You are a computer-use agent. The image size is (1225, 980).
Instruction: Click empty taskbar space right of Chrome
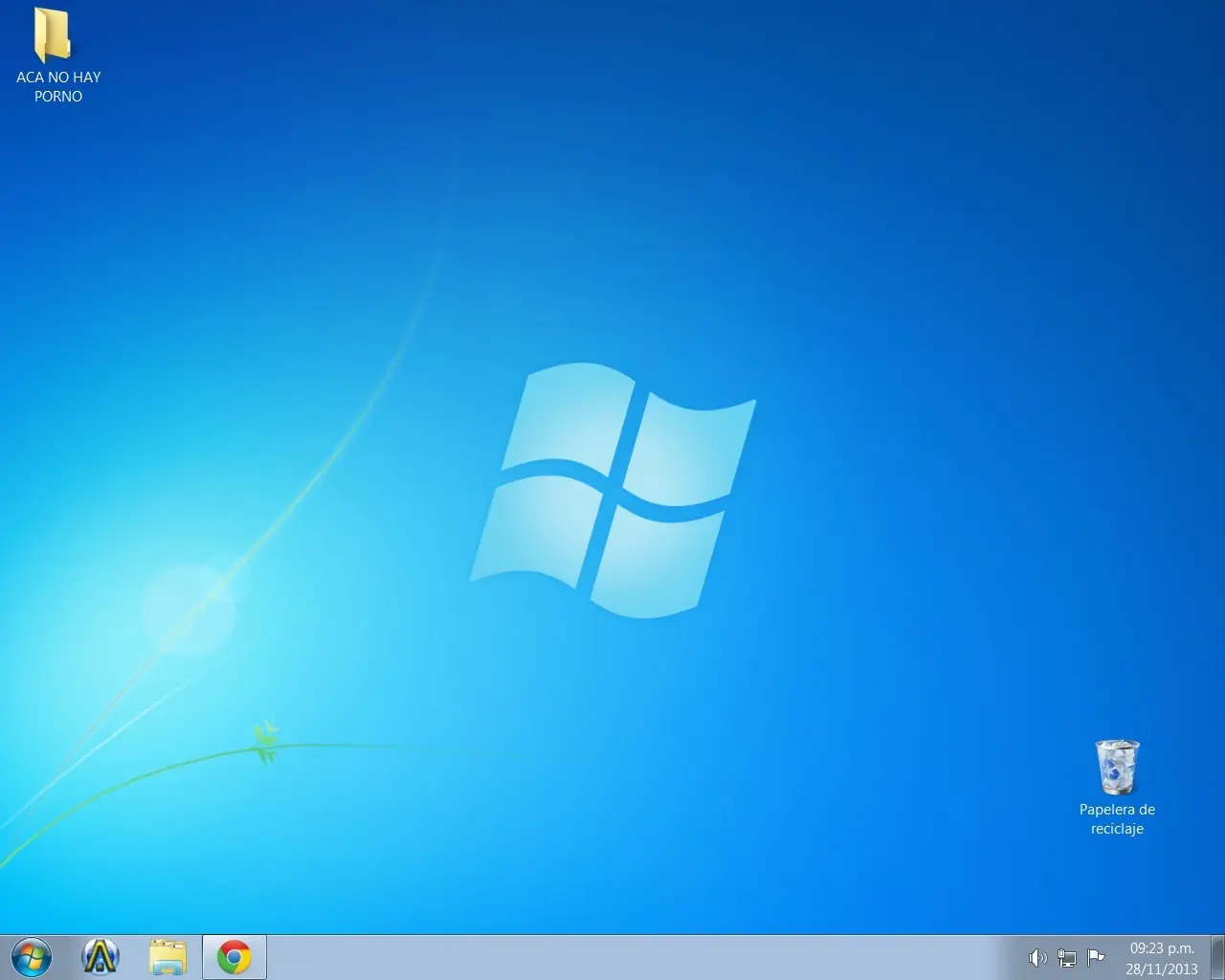coord(574,957)
